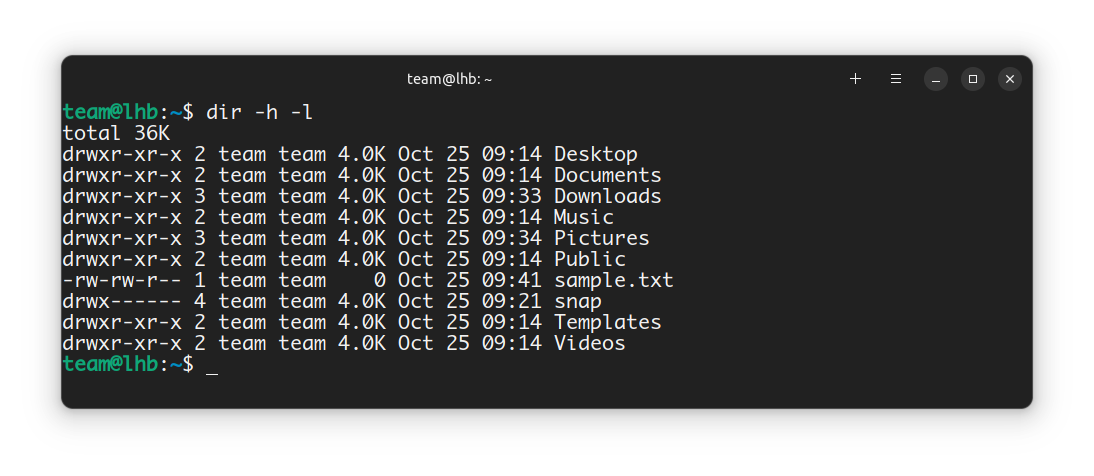Click the Videos directory name
The height and width of the screenshot is (476, 1094).
(x=589, y=343)
